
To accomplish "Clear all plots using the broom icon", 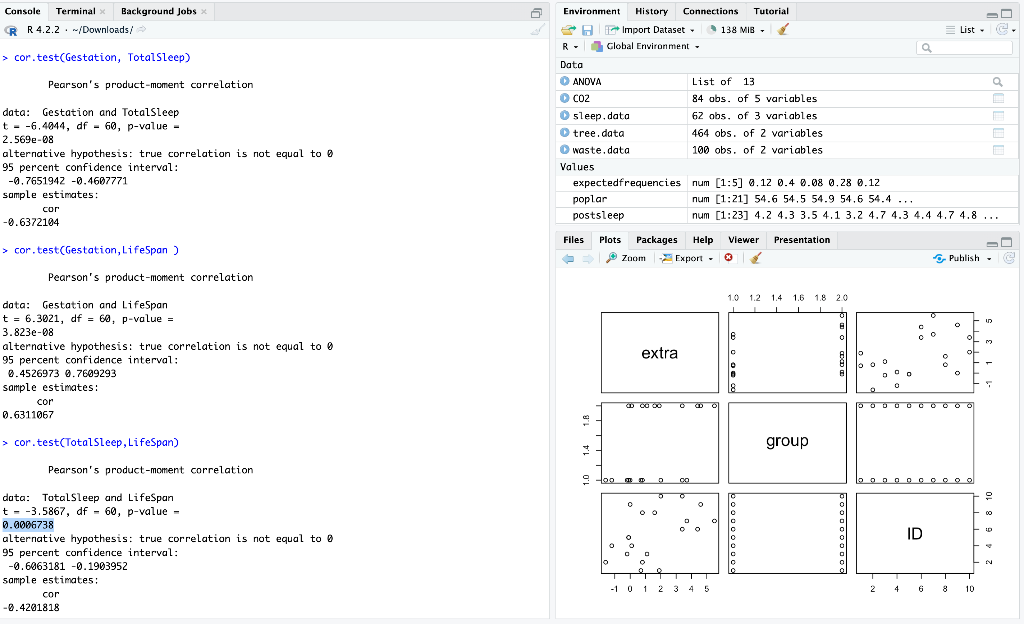I will [x=755, y=257].
